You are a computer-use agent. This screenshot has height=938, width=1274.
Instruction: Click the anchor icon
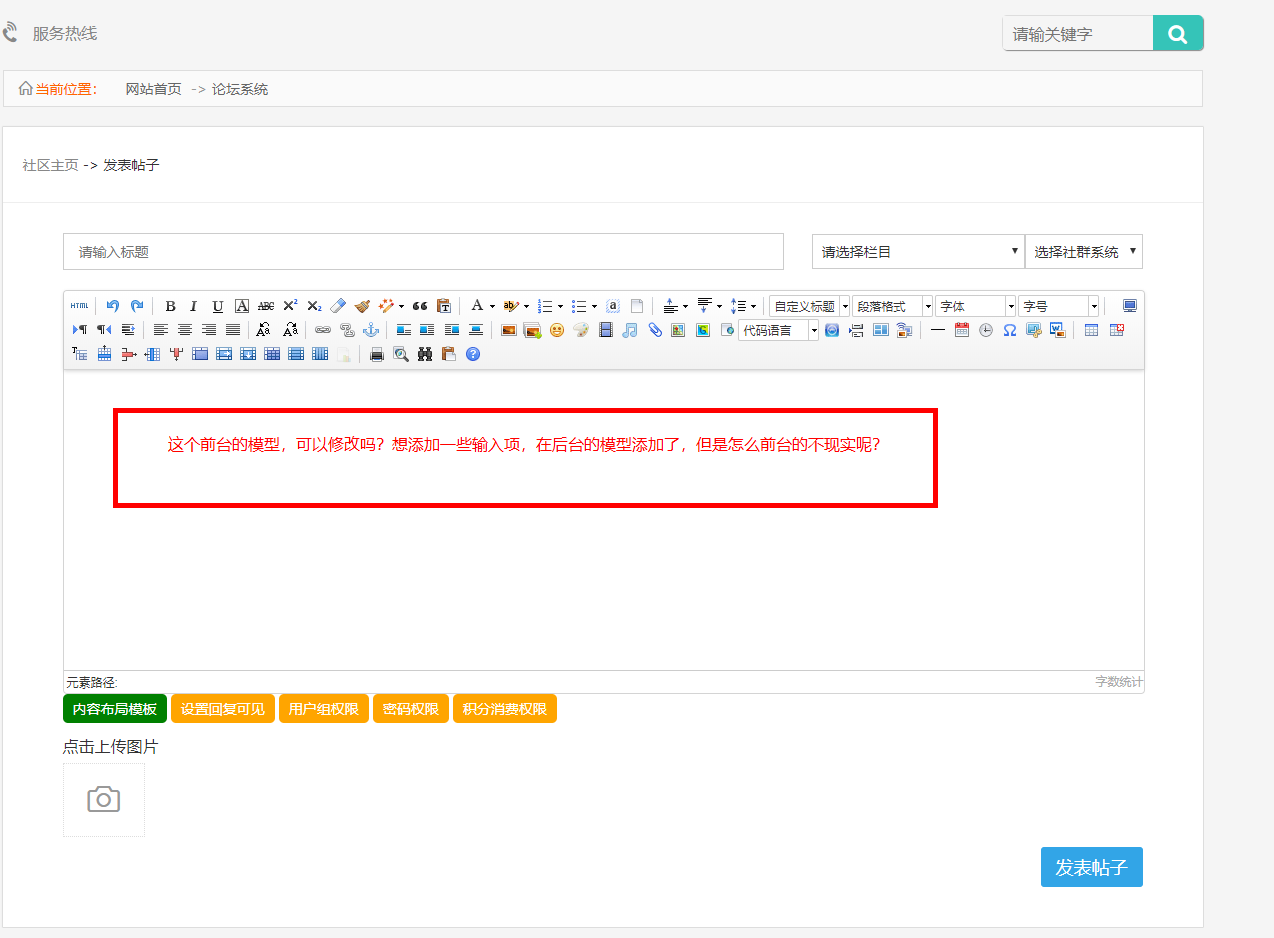click(x=370, y=330)
